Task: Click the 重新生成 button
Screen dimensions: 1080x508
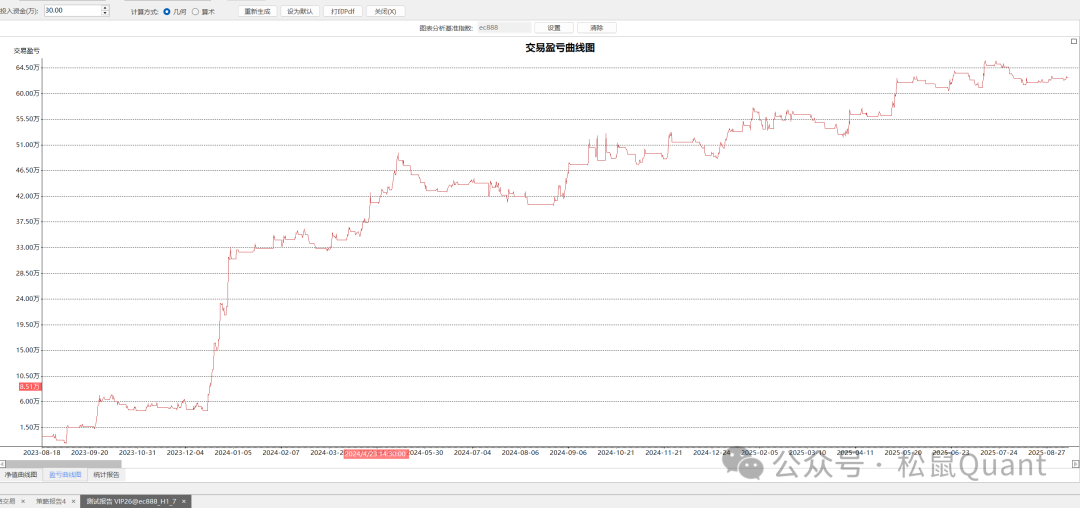Action: click(x=257, y=11)
